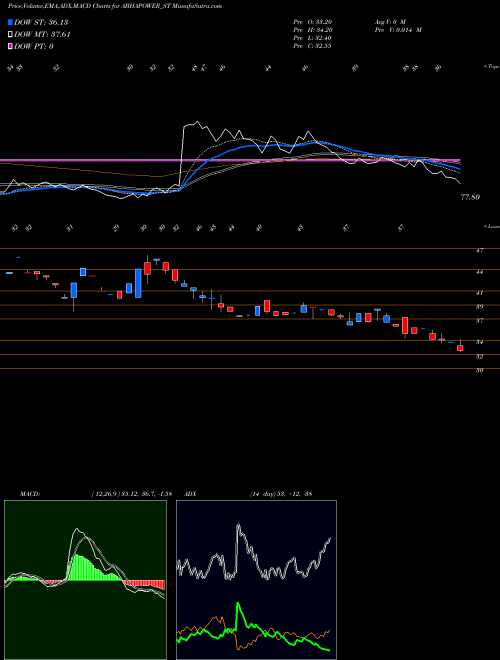The image size is (500, 660).
Task: Click the white DOW MT legend swatch
Action: pyautogui.click(x=10, y=34)
